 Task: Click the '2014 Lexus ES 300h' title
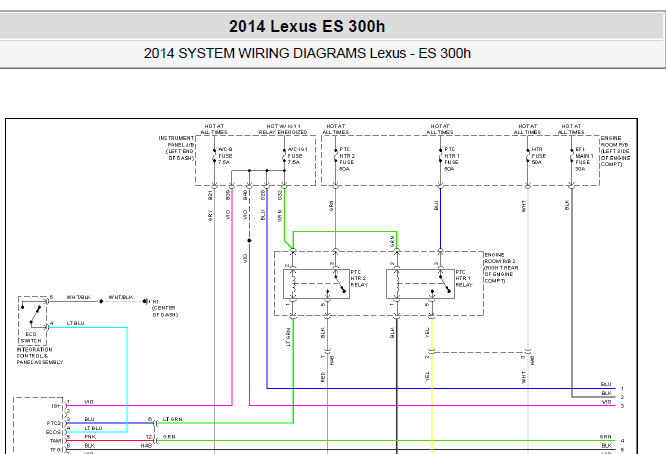click(307, 26)
